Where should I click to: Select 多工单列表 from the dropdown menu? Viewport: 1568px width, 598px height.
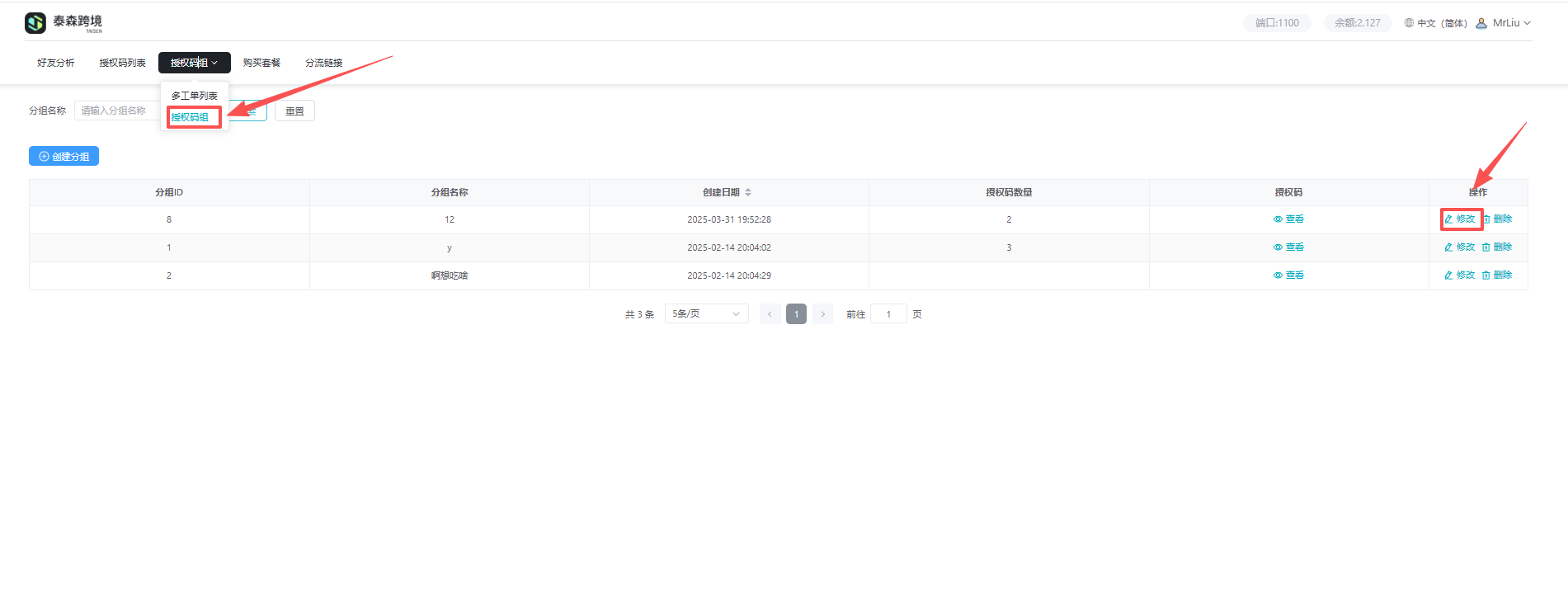pos(194,96)
